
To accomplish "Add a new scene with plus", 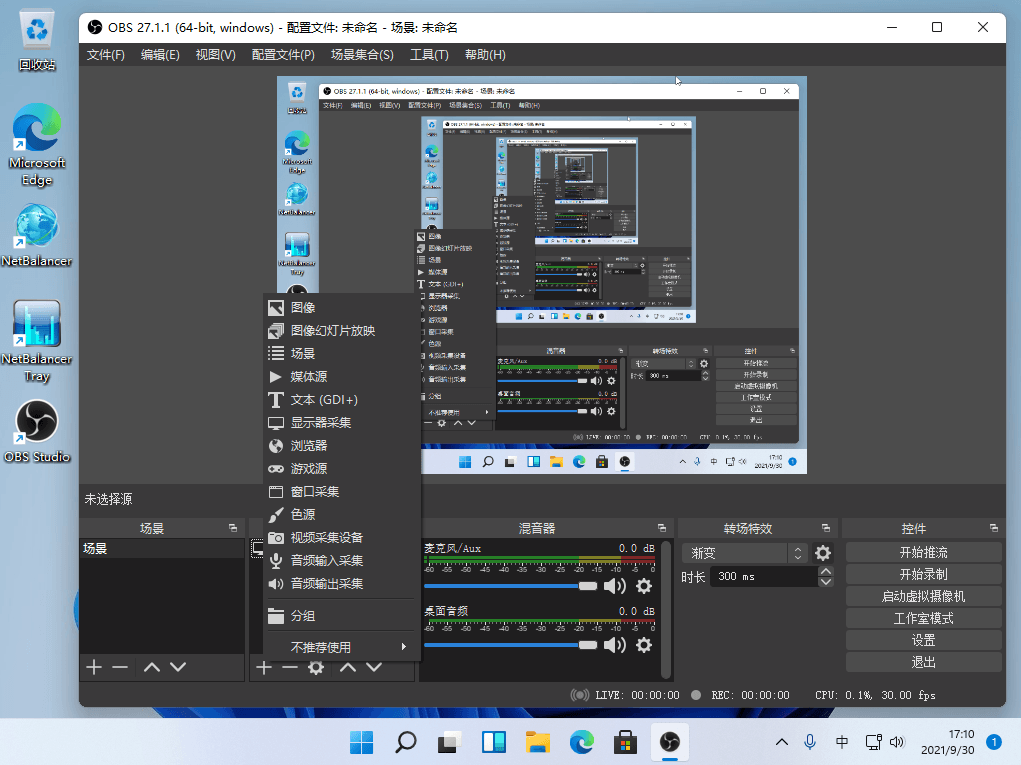I will (94, 667).
